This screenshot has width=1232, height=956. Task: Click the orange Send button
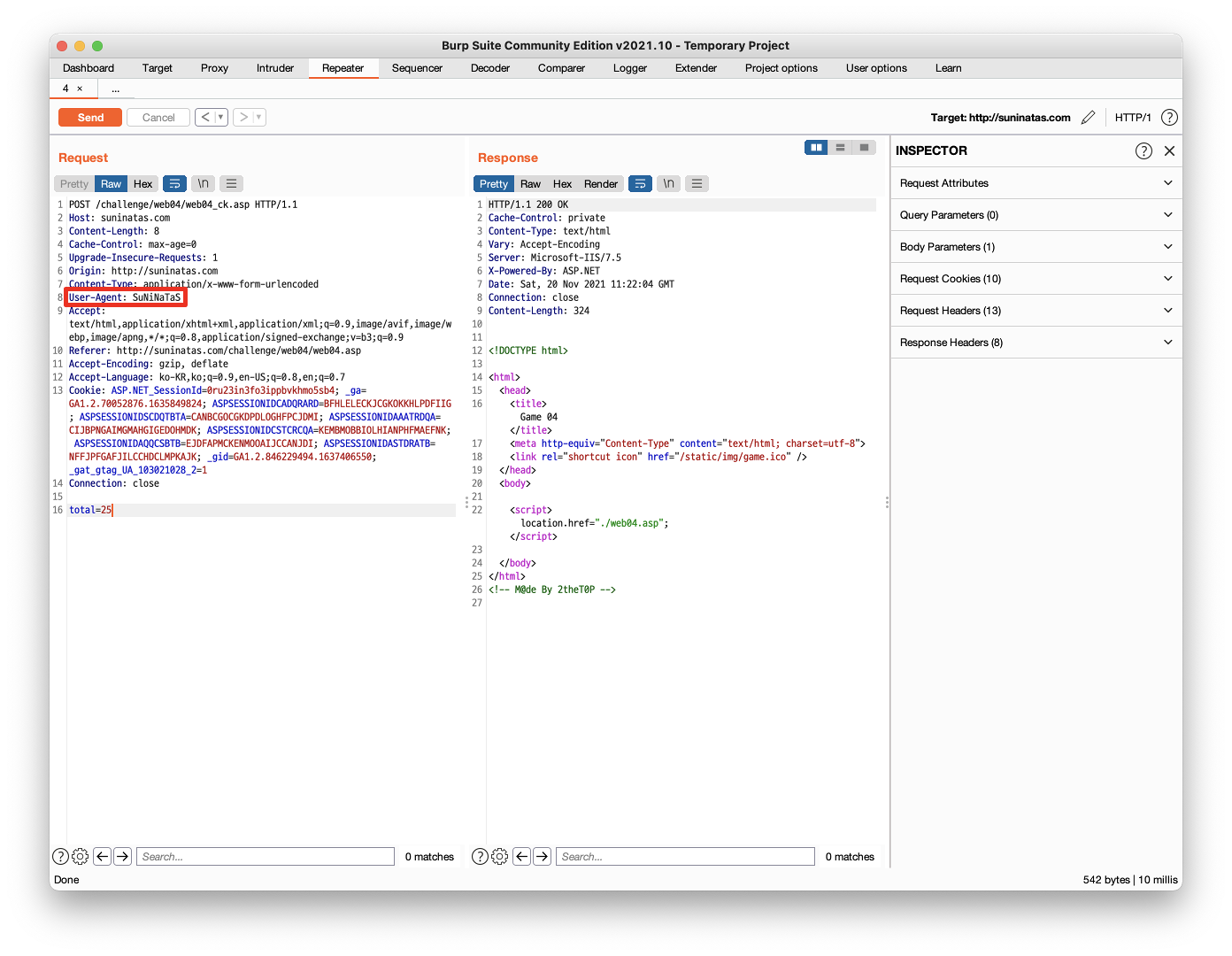[x=90, y=118]
